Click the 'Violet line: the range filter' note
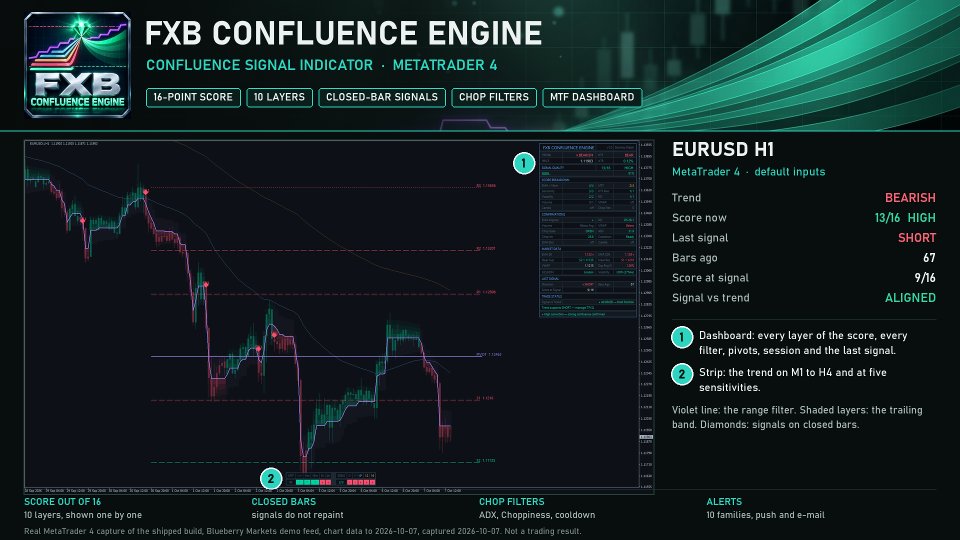Image resolution: width=960 pixels, height=540 pixels. tap(797, 417)
